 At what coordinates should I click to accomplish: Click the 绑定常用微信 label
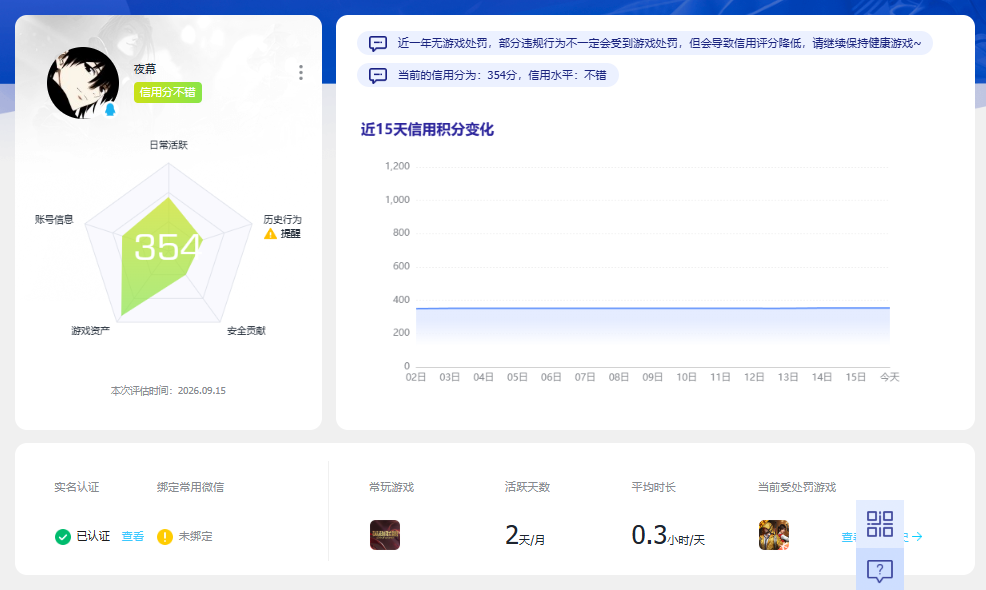191,487
